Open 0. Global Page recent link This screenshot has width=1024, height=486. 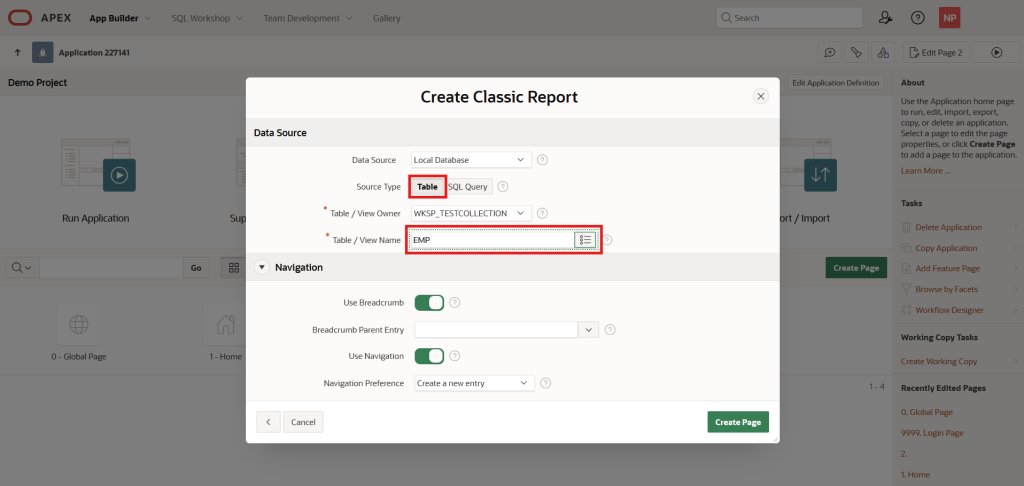pyautogui.click(x=927, y=412)
